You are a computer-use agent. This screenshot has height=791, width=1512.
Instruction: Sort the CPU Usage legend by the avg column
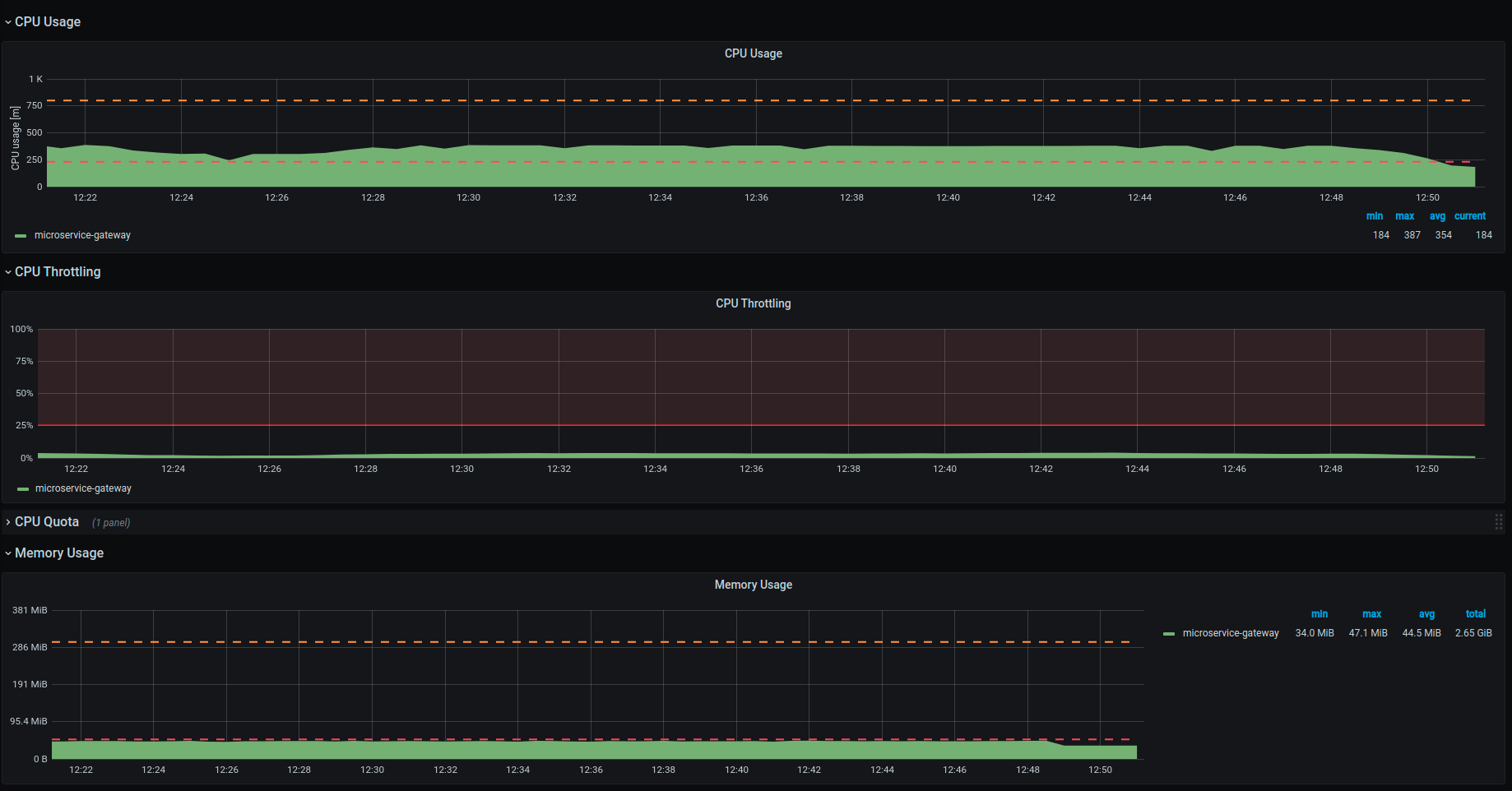[1437, 215]
